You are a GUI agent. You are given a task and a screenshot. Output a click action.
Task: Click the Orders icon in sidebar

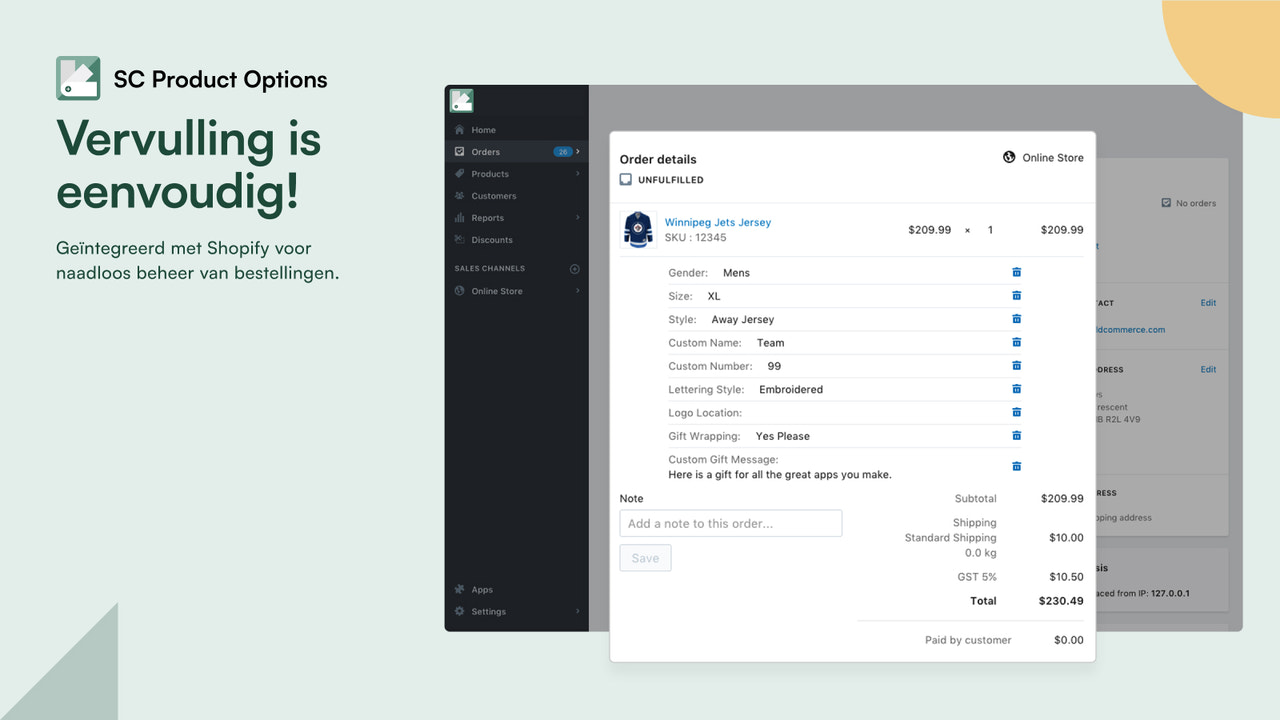(460, 152)
